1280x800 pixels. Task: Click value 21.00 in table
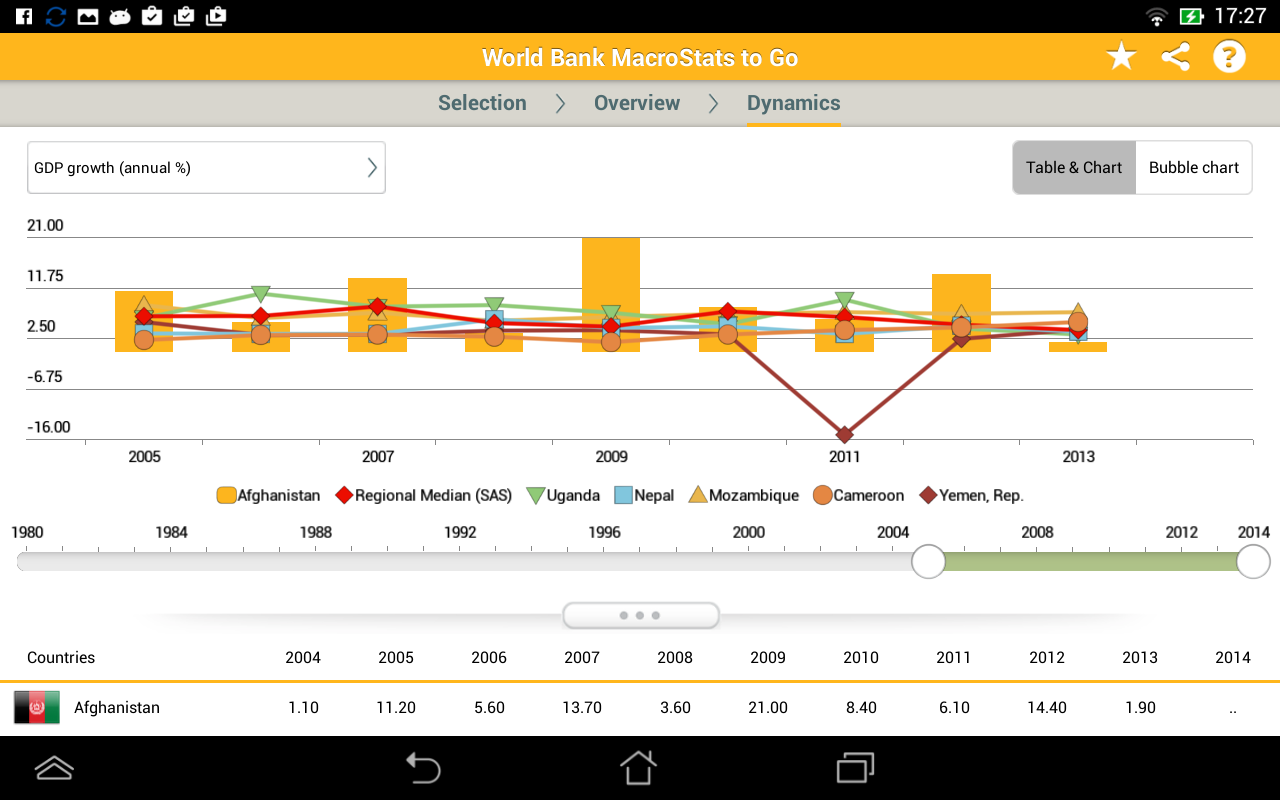point(768,707)
